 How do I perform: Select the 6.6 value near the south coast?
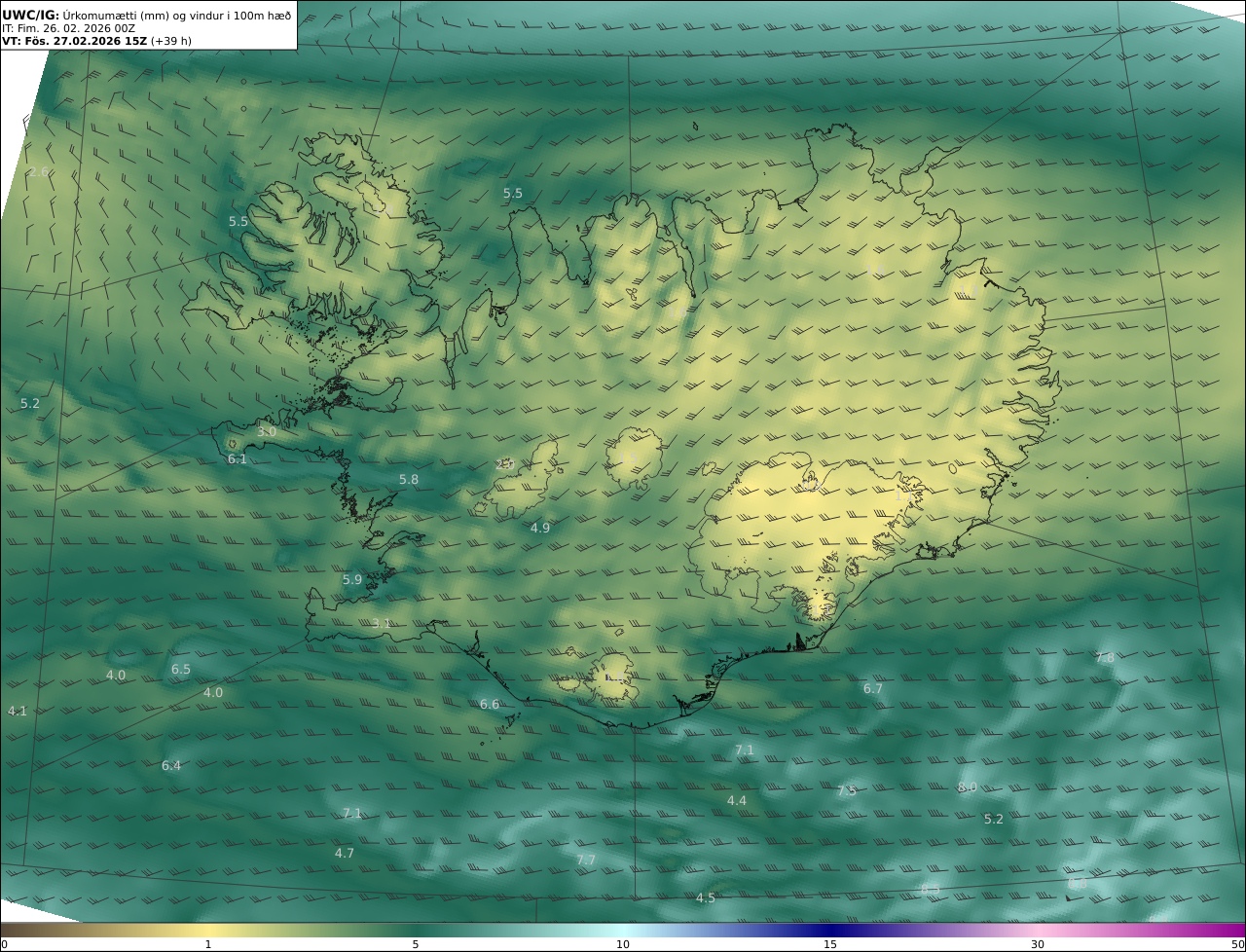point(490,704)
